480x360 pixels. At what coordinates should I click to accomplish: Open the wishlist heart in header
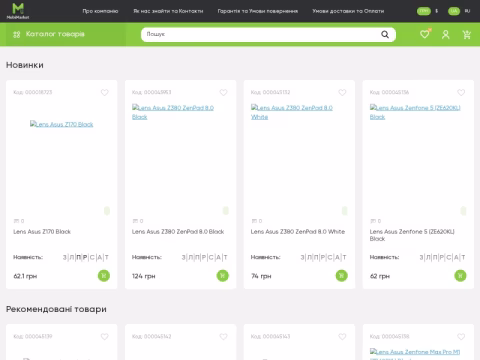point(425,34)
